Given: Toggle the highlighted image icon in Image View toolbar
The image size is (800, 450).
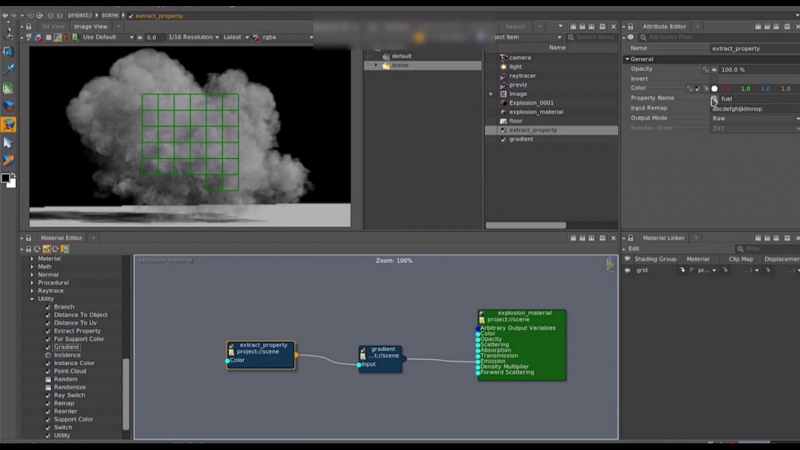Looking at the screenshot, I should (x=58, y=37).
